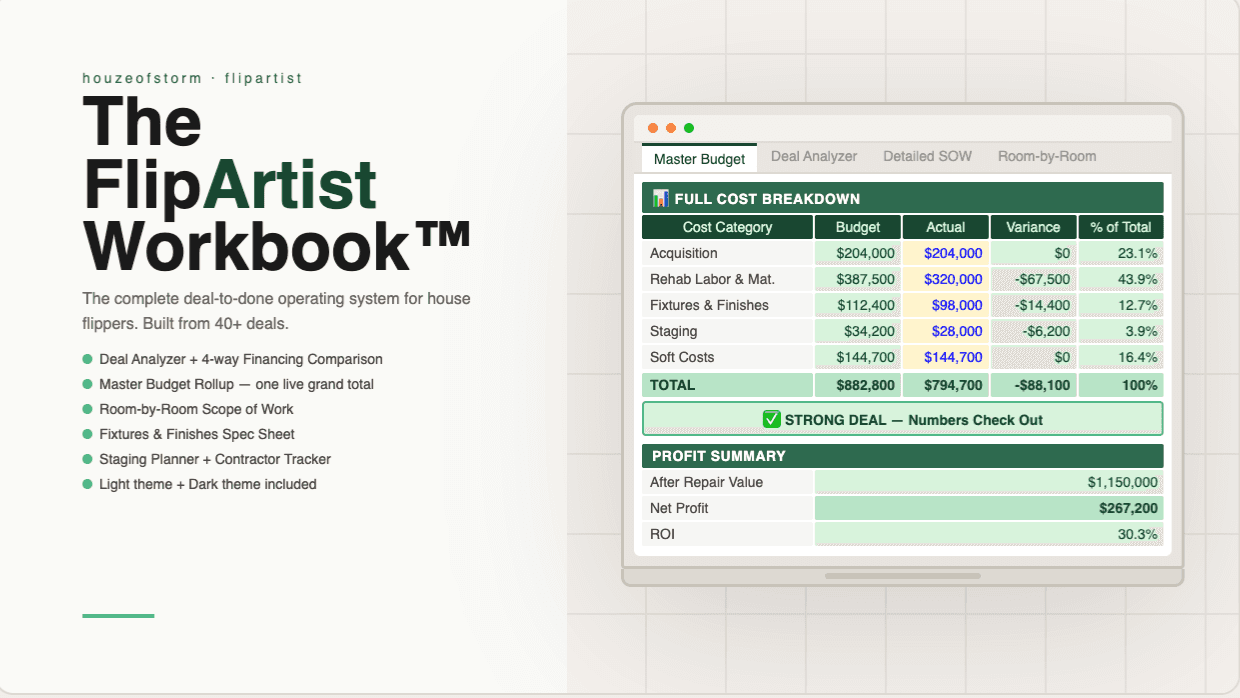The height and width of the screenshot is (698, 1240).
Task: Click the Budget column header
Action: (x=858, y=227)
